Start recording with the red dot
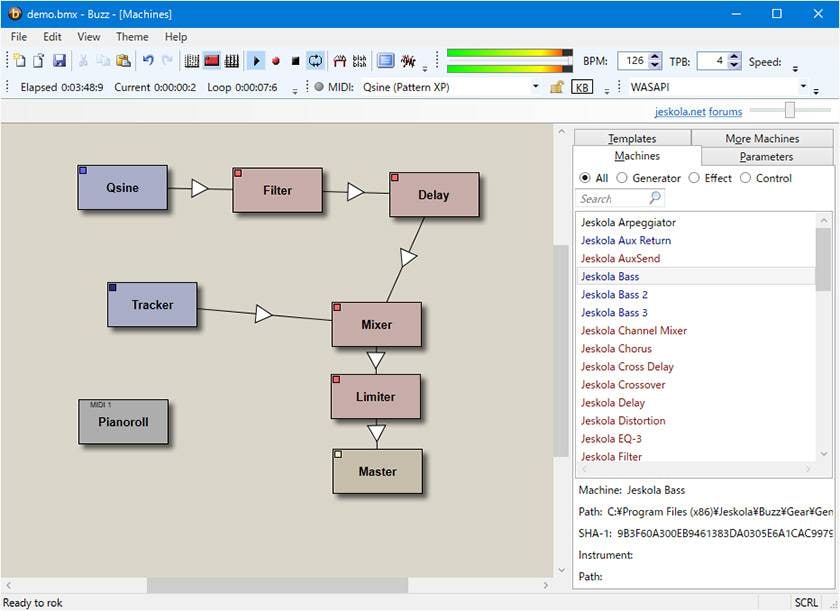Screen dimensions: 840x611 pos(276,61)
